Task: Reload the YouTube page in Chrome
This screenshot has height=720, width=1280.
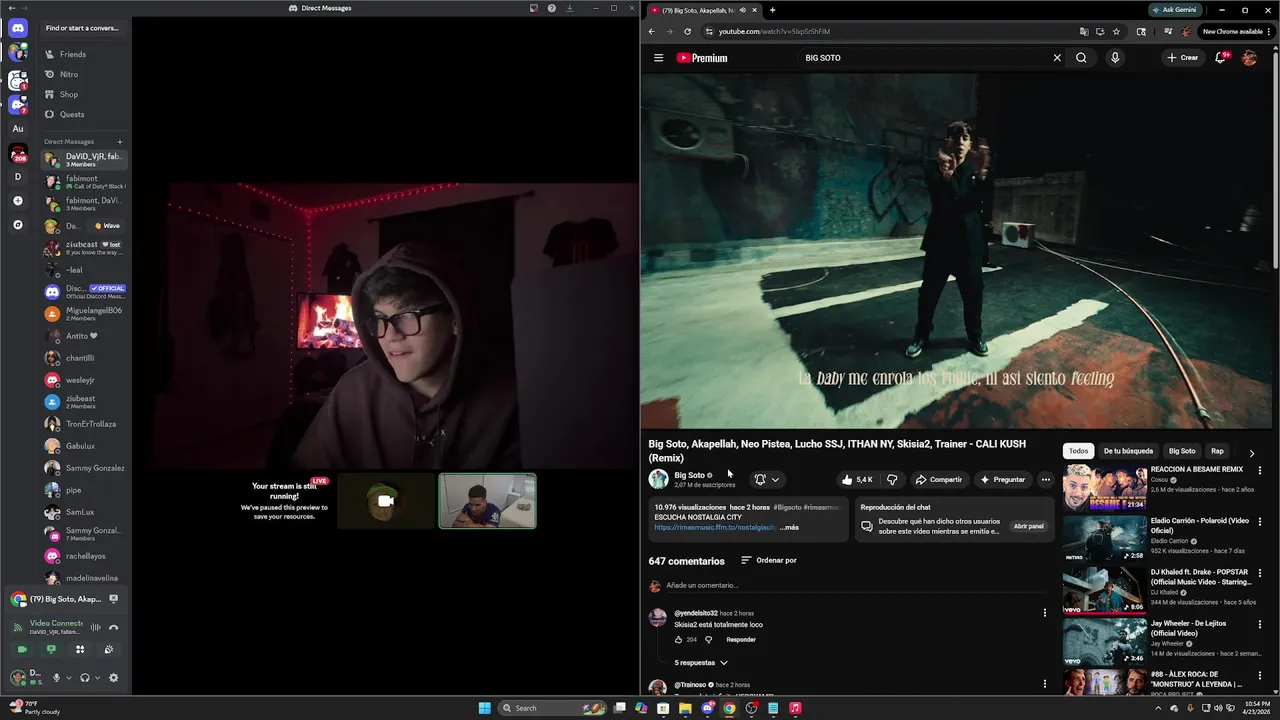Action: tap(687, 31)
